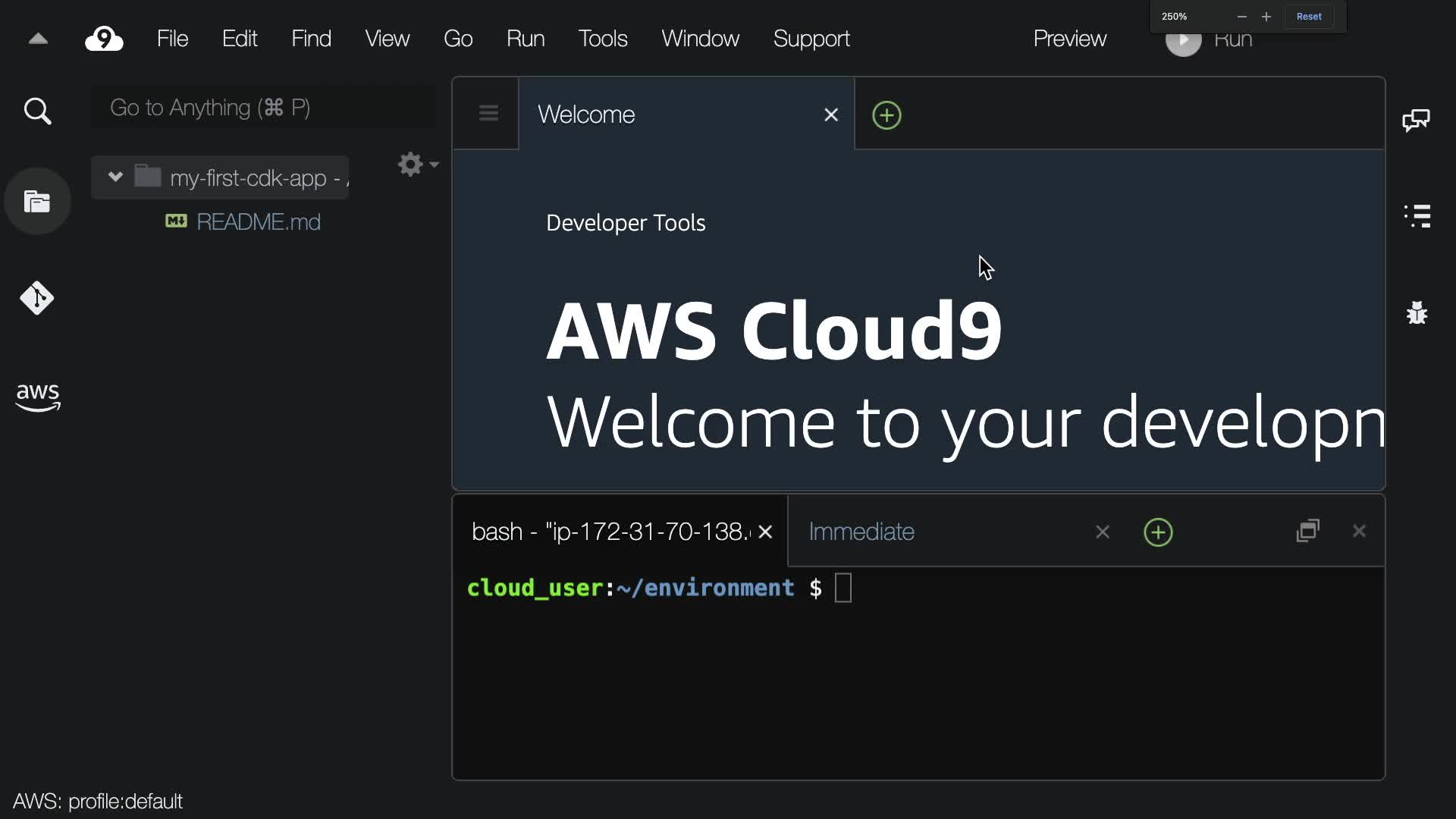Screen dimensions: 1456x819
Task: Open the editor pane tab list menu
Action: [x=488, y=114]
